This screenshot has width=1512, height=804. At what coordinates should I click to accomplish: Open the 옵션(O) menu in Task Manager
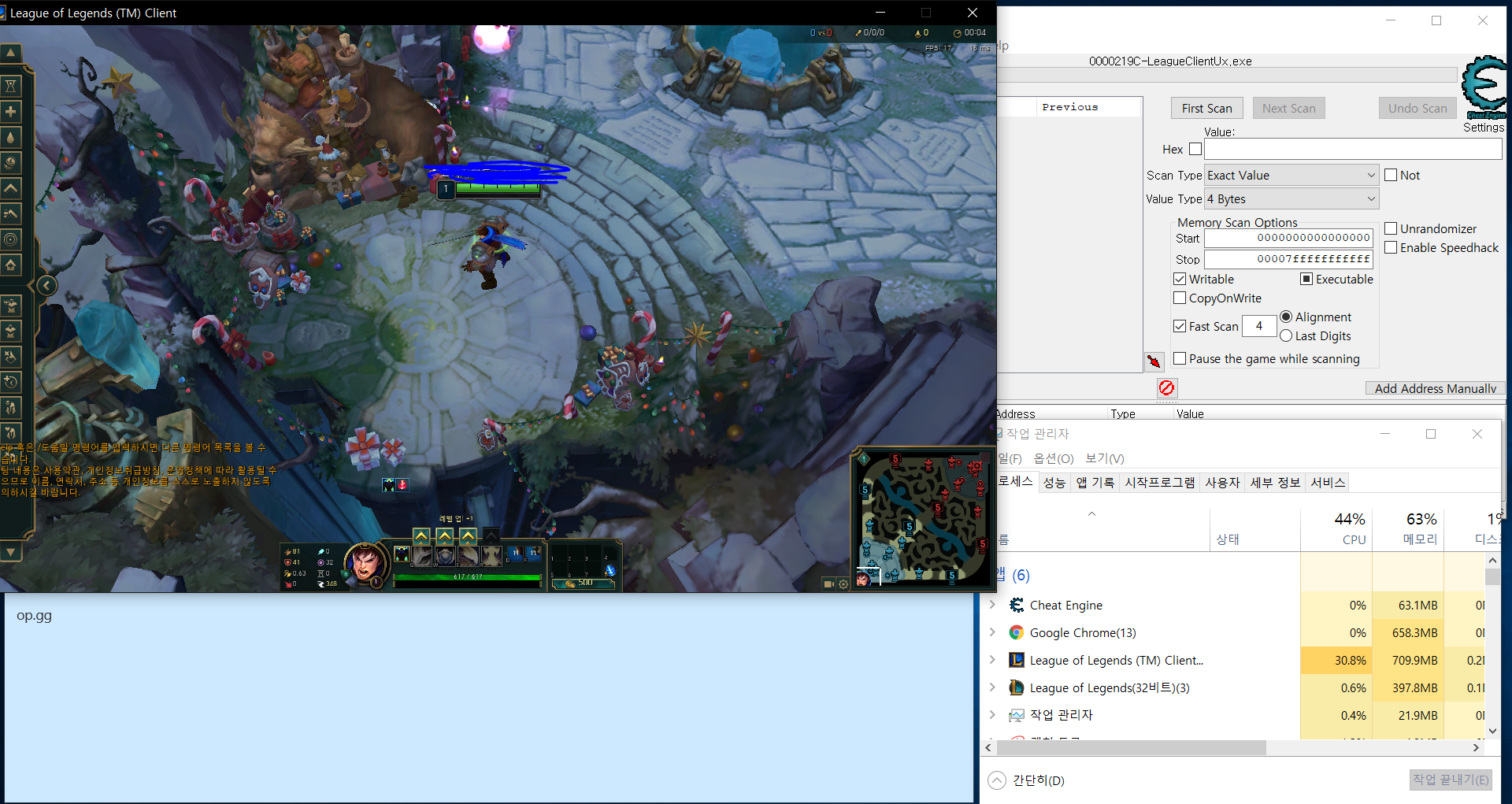point(1053,458)
